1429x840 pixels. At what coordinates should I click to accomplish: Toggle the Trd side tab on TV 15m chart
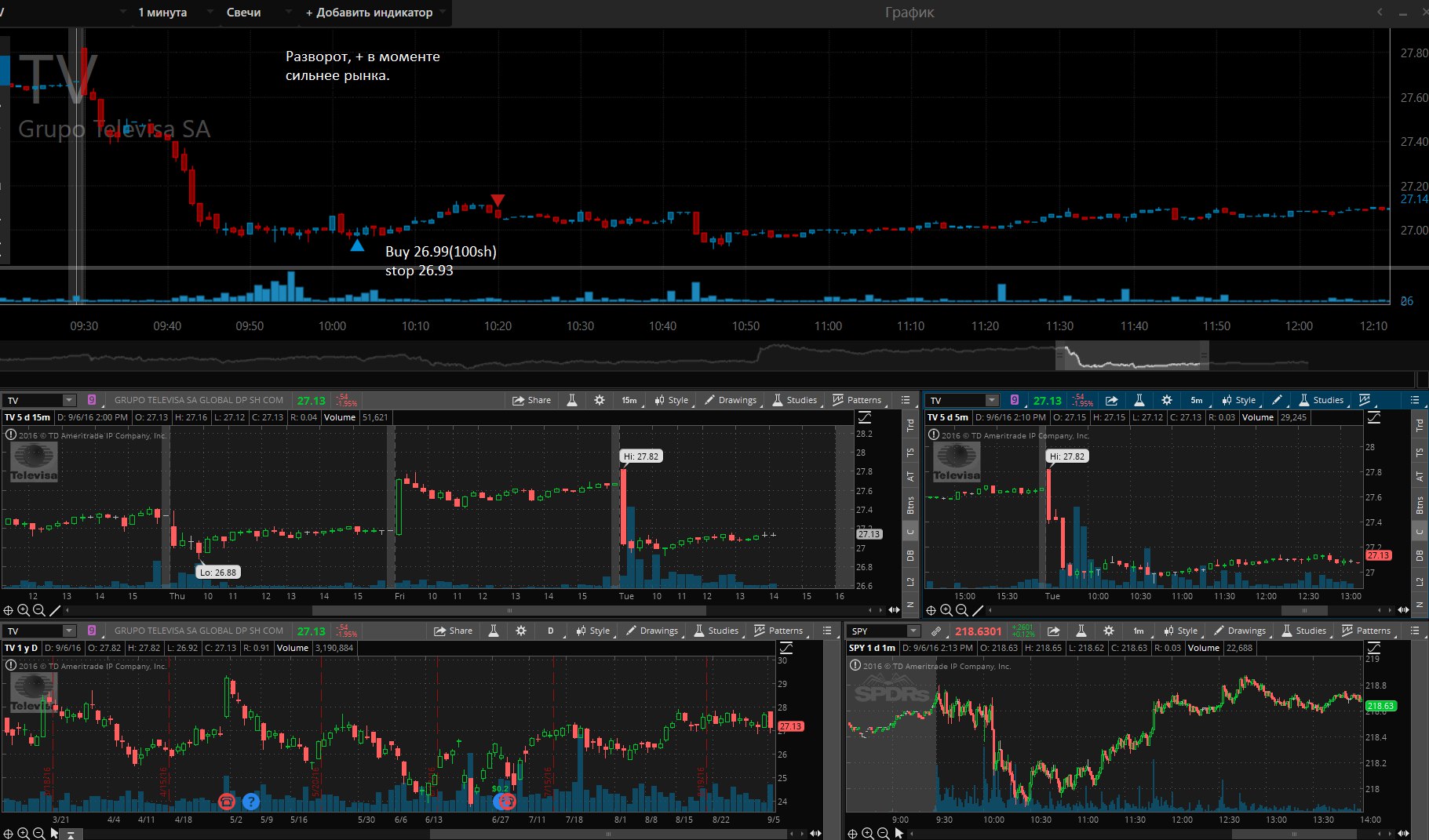click(x=910, y=425)
